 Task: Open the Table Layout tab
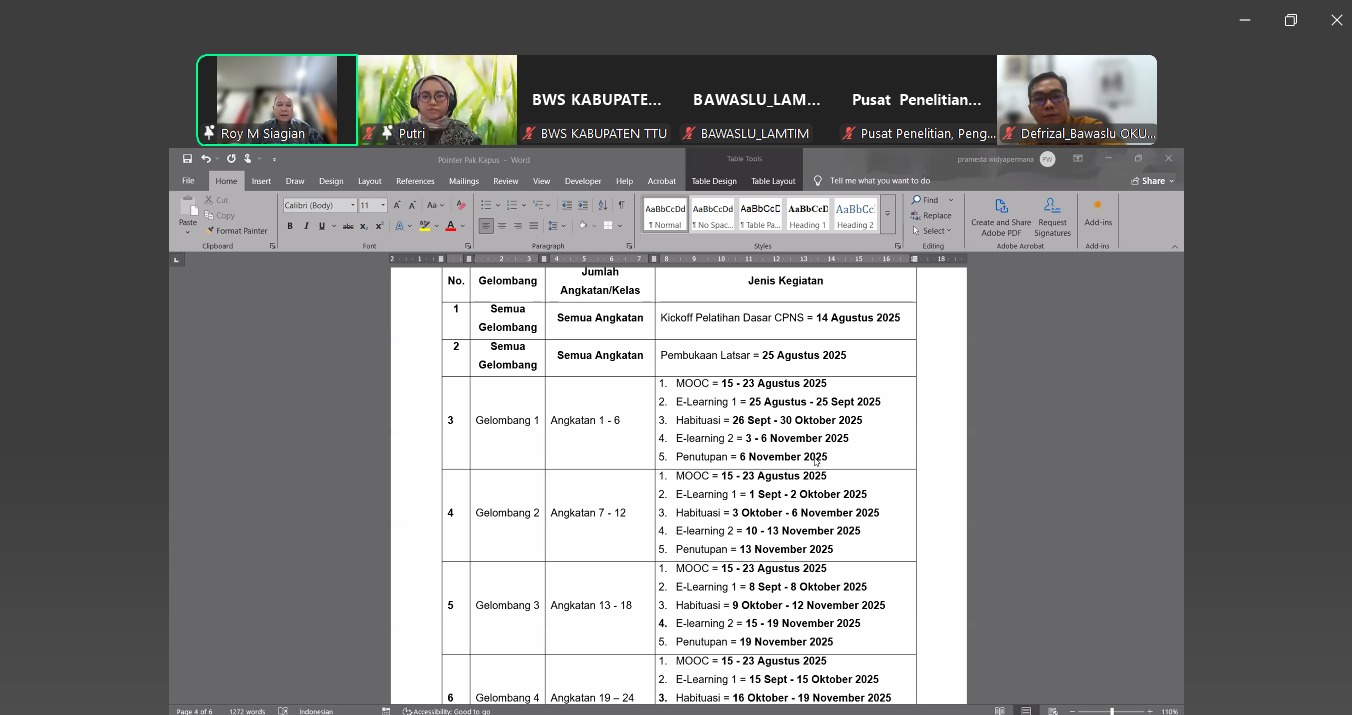[773, 181]
